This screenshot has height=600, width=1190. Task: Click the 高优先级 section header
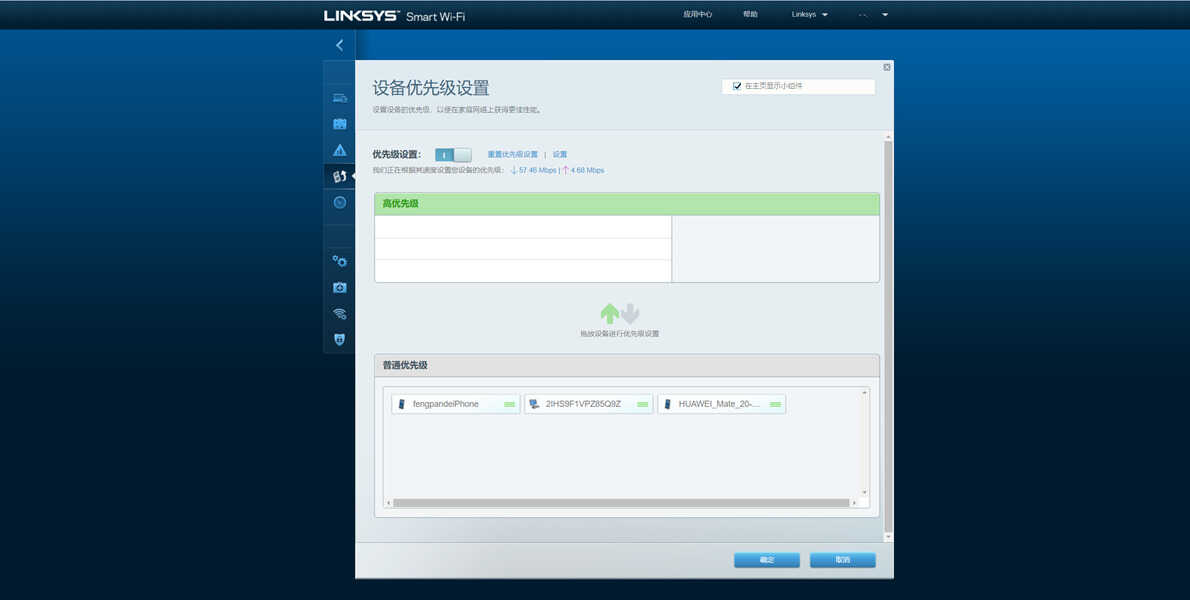click(627, 204)
